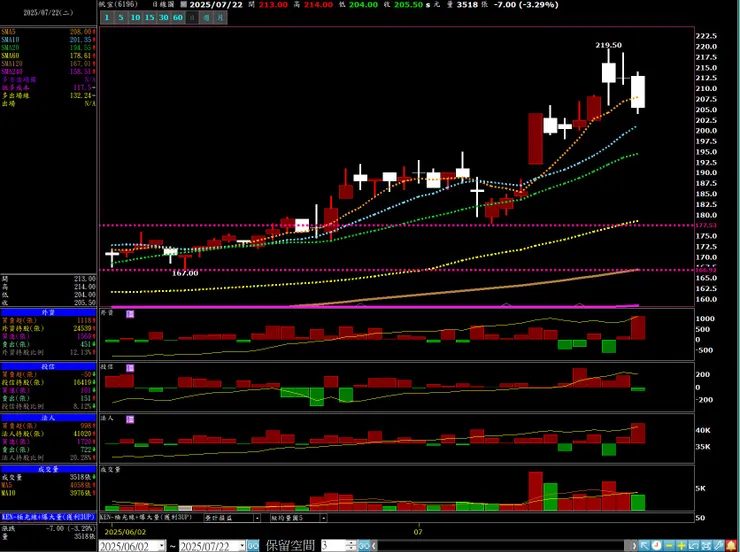Click the chart scrollbar right arrow
The height and width of the screenshot is (552, 740).
point(633,546)
